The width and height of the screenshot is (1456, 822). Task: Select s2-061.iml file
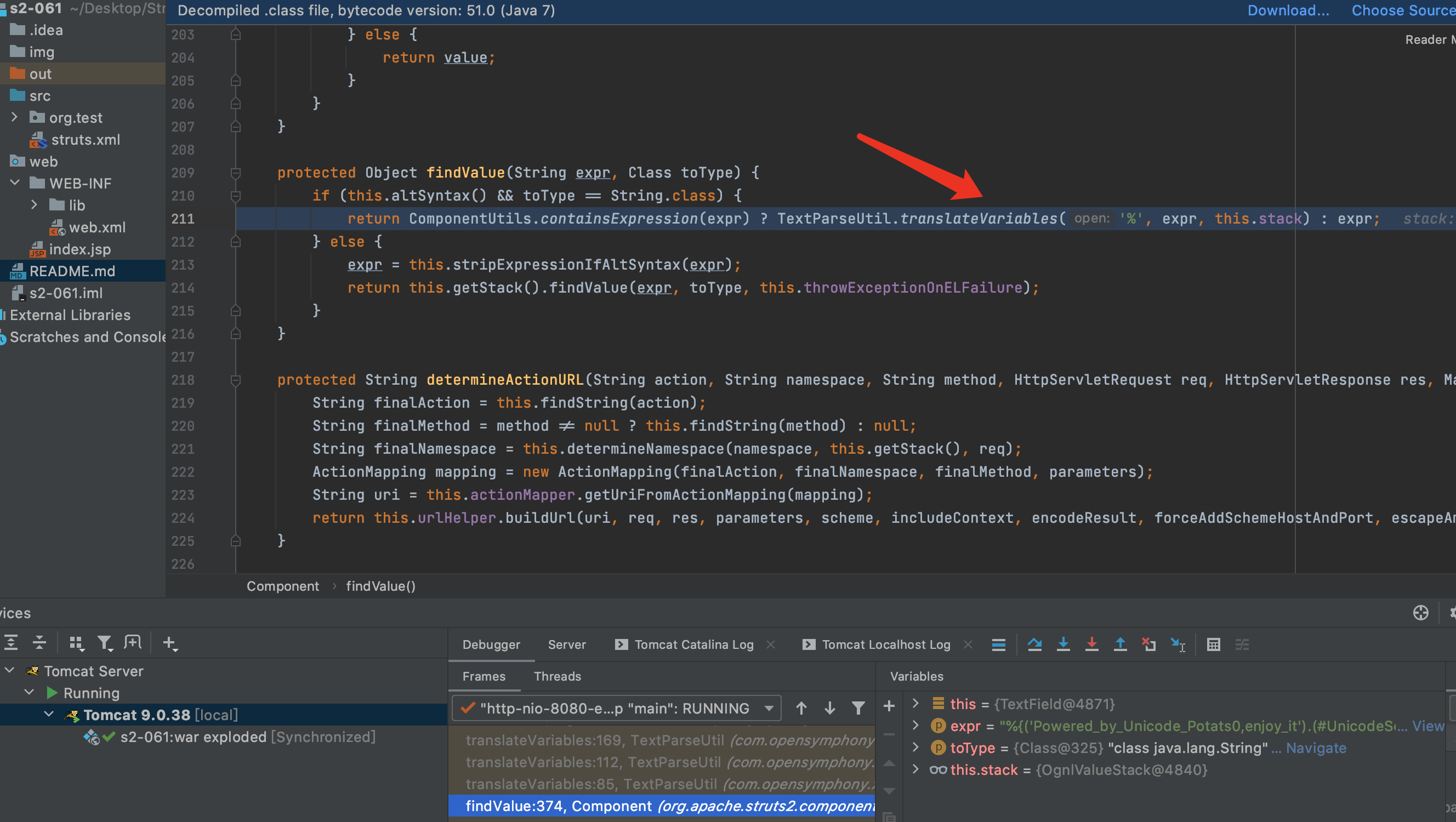pos(66,293)
